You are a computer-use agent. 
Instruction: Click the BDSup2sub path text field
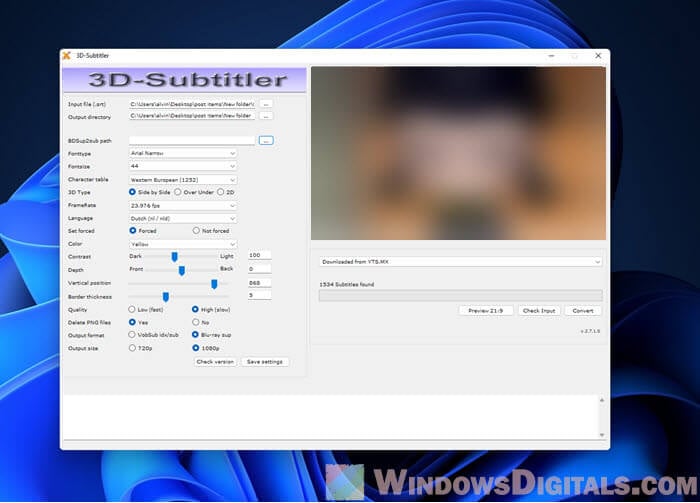192,141
